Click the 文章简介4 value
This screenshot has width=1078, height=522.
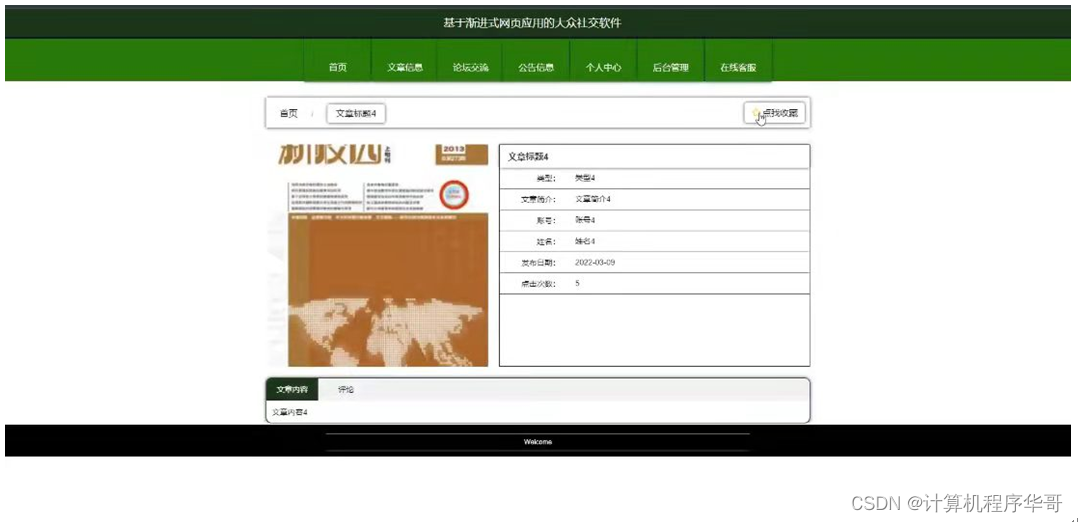593,199
